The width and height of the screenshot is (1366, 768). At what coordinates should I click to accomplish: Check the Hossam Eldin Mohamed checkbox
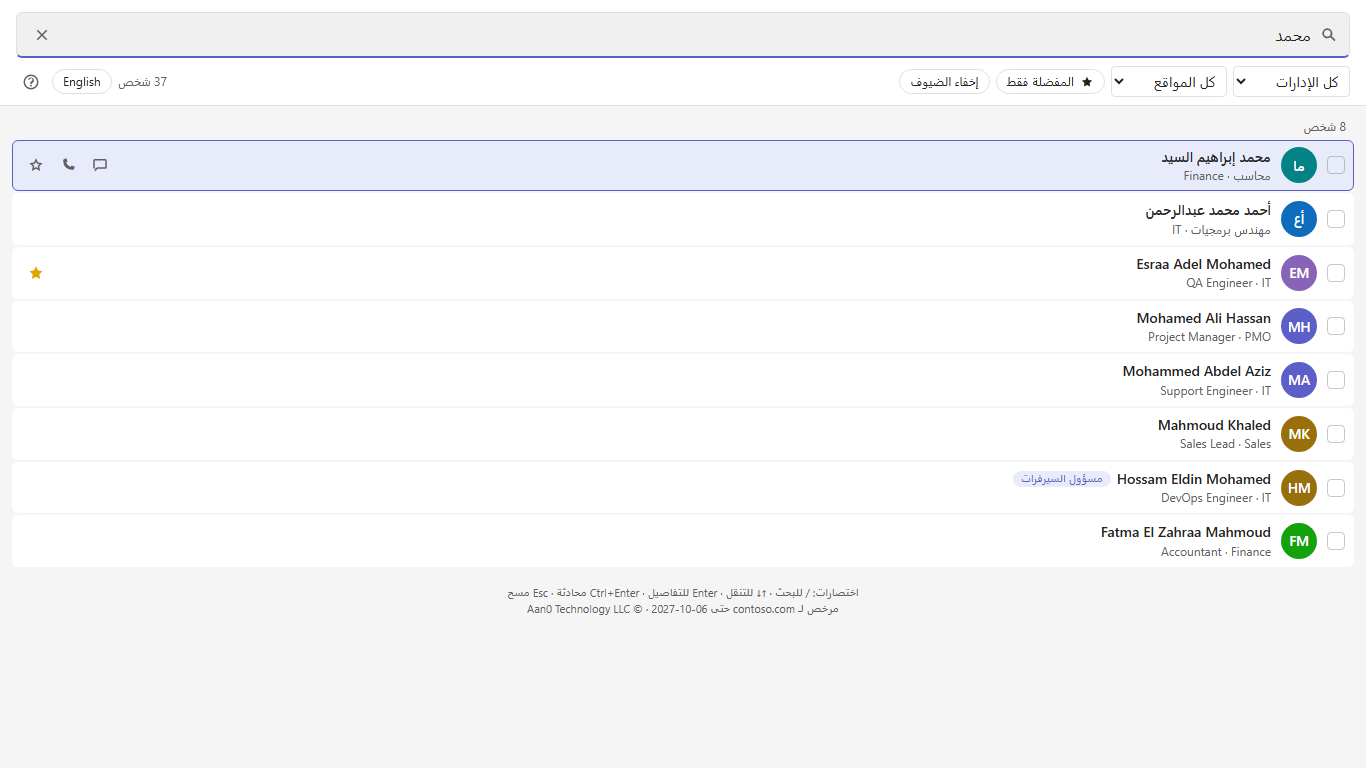[1336, 488]
